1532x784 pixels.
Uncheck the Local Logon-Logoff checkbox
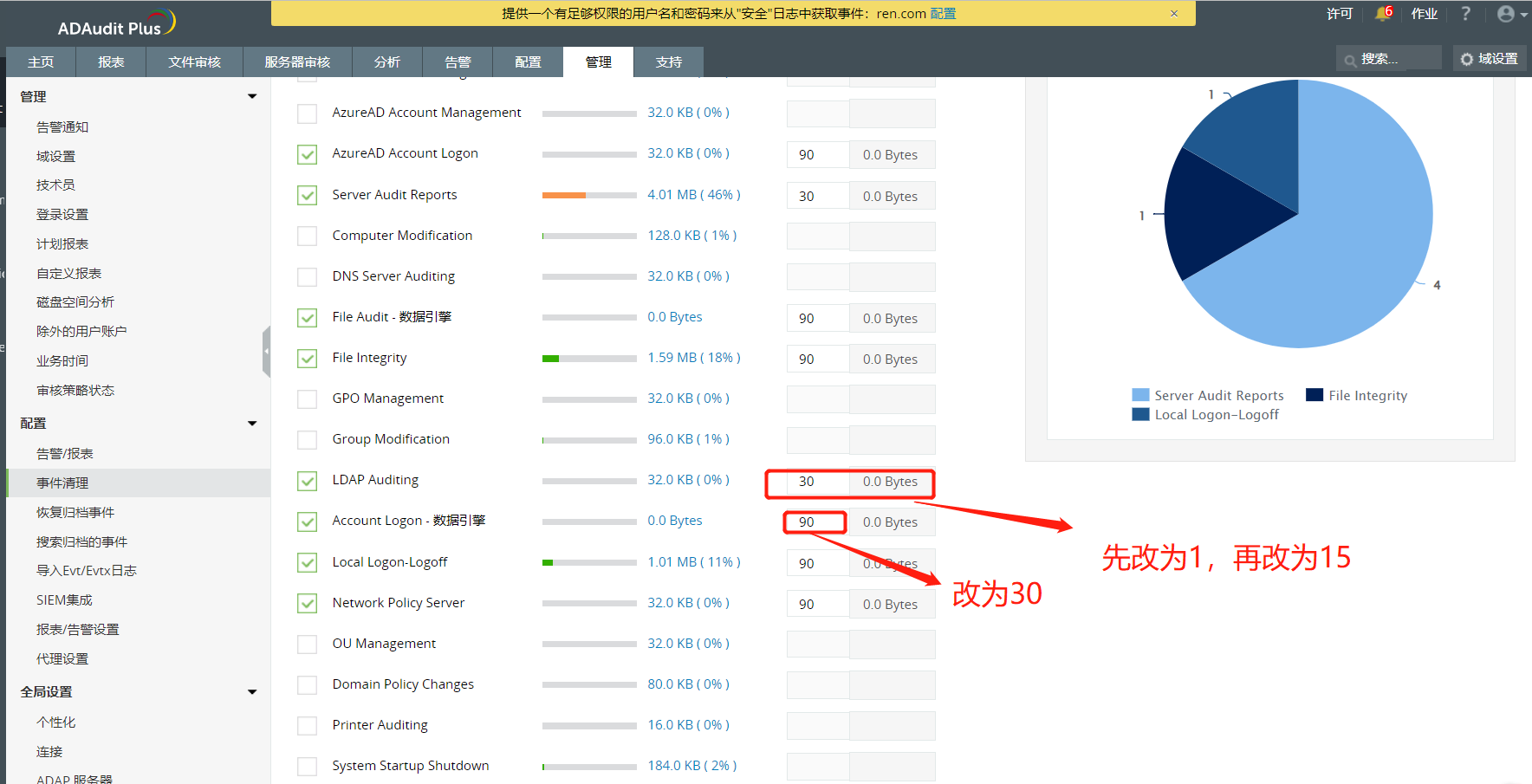pos(307,562)
